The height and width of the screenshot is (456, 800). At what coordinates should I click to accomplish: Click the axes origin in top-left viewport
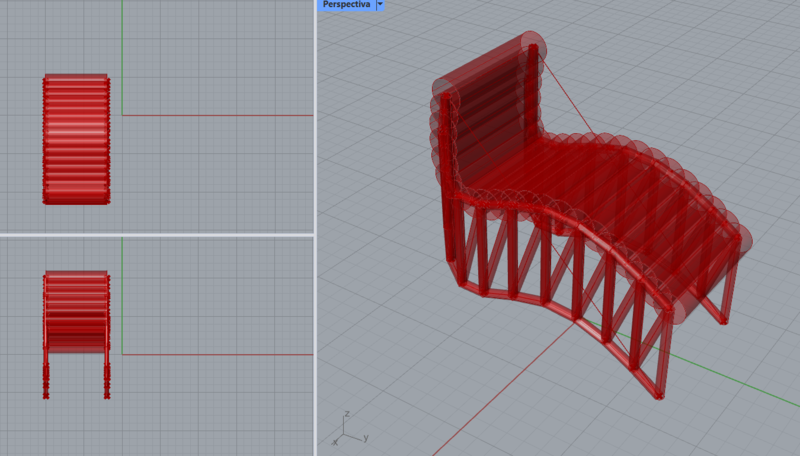[122, 115]
